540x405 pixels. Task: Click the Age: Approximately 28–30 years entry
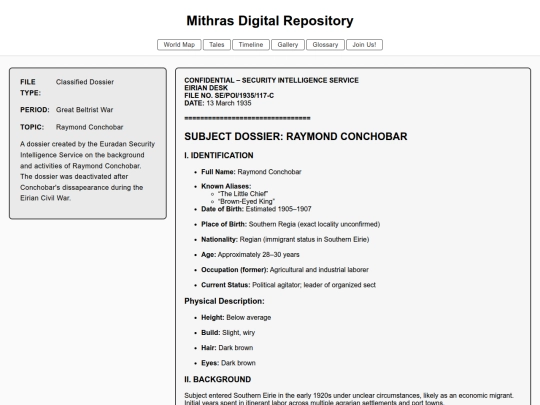[x=250, y=255]
